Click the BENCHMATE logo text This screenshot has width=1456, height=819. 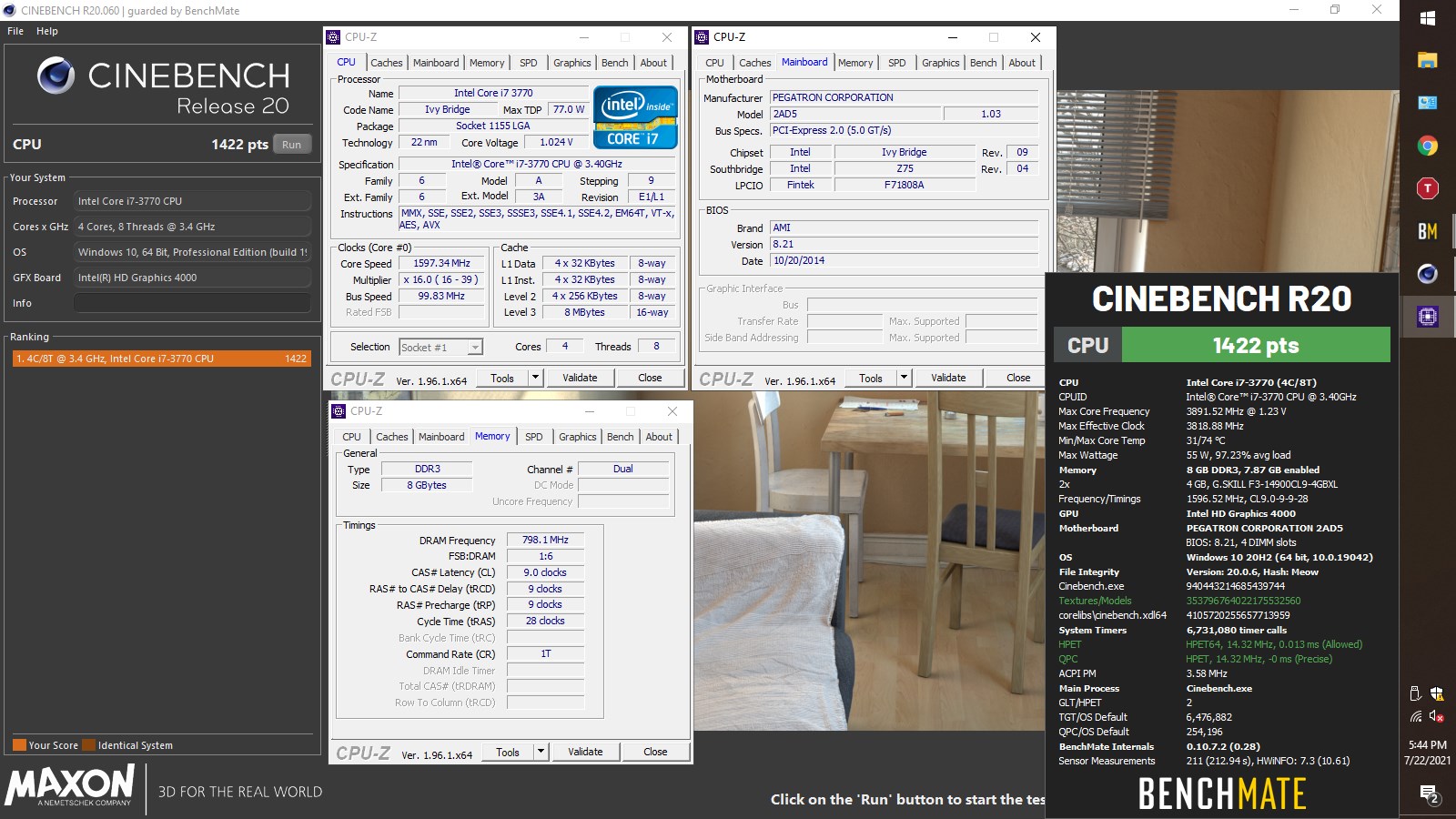pos(1222,794)
